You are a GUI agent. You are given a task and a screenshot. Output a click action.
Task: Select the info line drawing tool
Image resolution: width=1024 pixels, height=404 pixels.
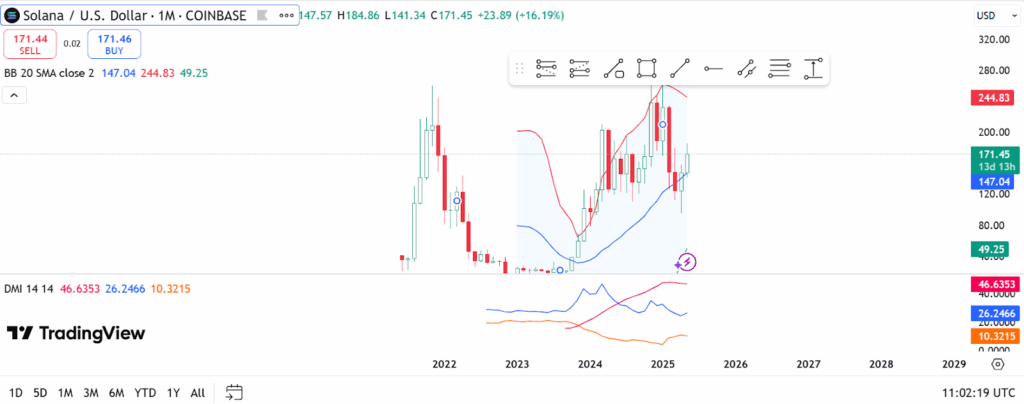tap(613, 68)
